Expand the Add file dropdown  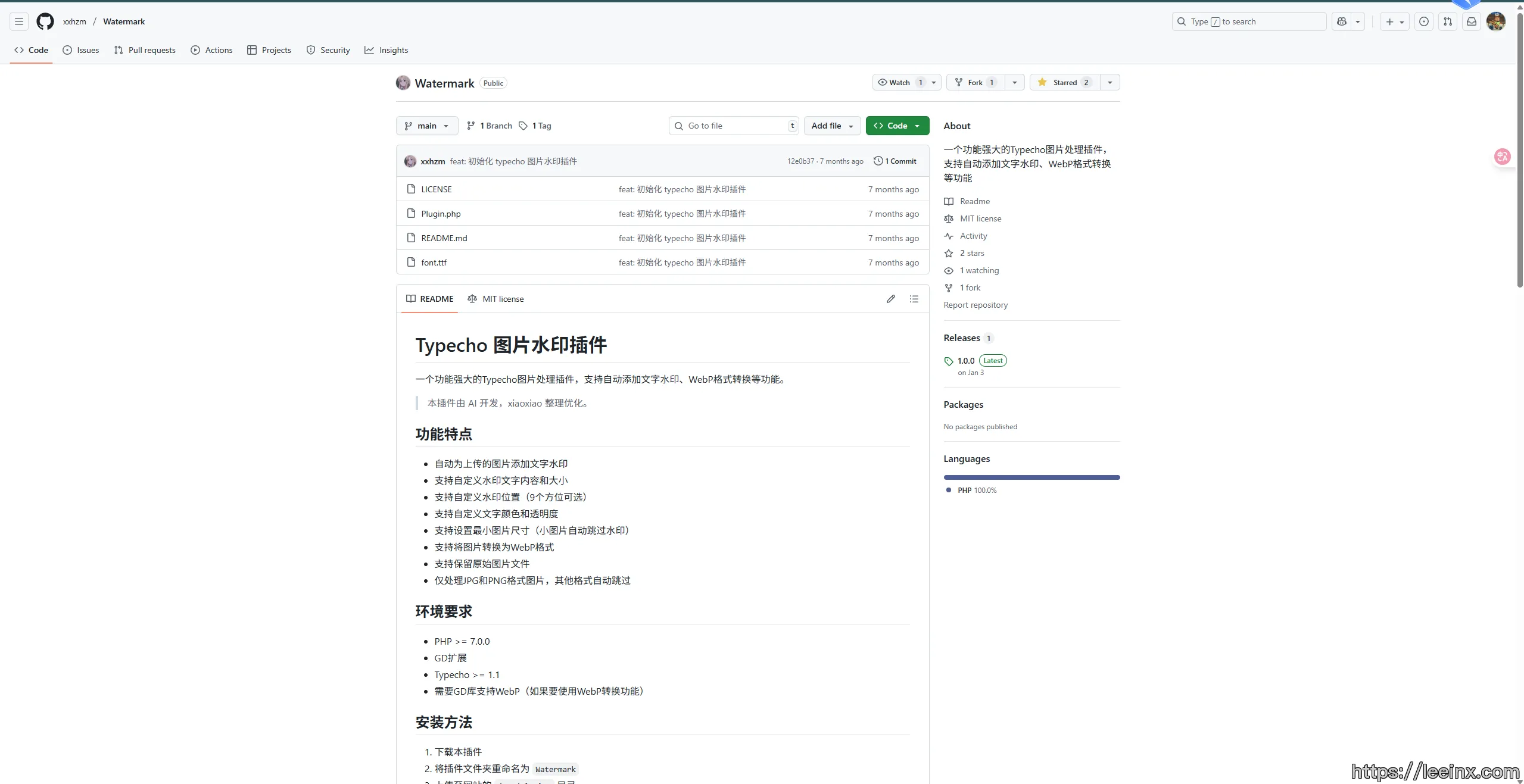(832, 126)
